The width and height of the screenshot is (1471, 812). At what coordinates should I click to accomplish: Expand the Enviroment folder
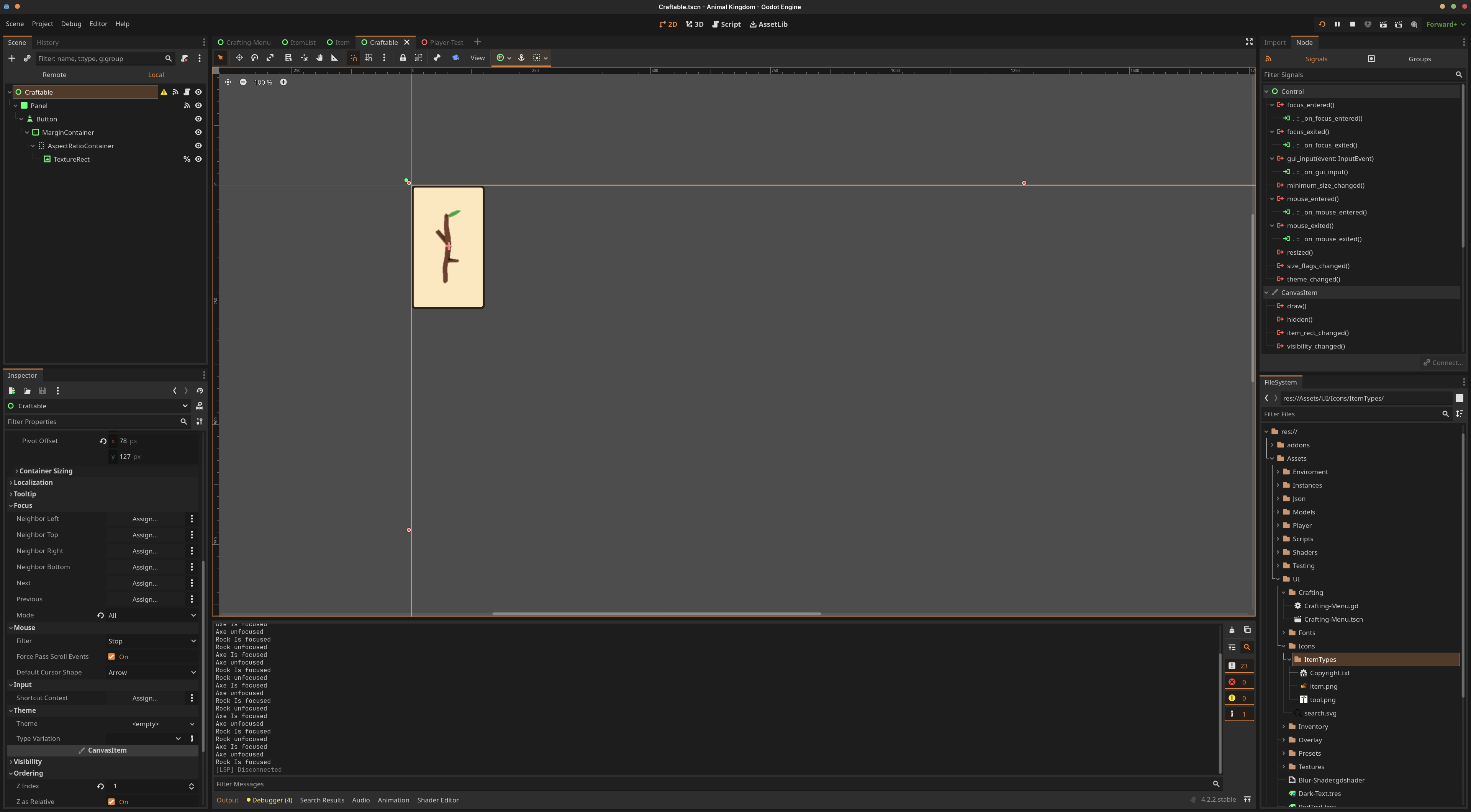click(x=1279, y=472)
